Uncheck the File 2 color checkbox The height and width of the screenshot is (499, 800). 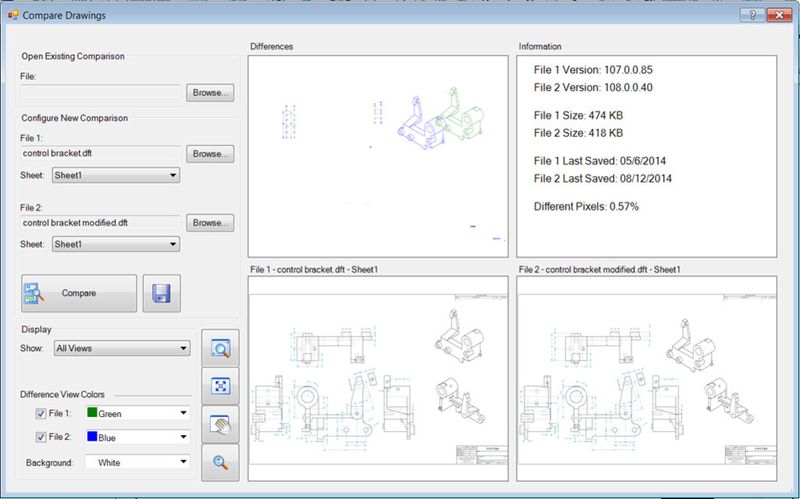pyautogui.click(x=41, y=437)
